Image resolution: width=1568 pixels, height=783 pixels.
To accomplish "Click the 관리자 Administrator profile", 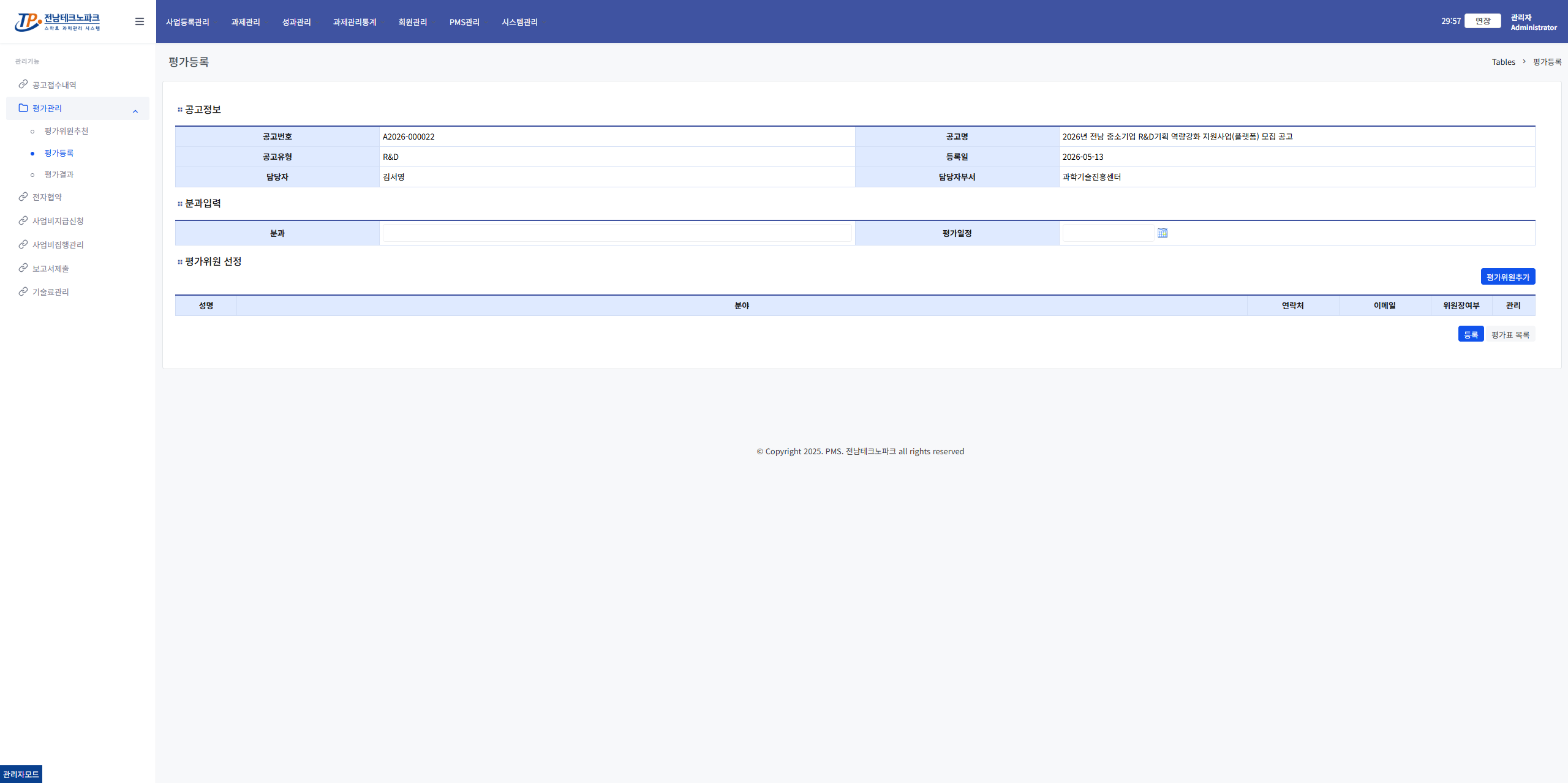I will [x=1534, y=22].
